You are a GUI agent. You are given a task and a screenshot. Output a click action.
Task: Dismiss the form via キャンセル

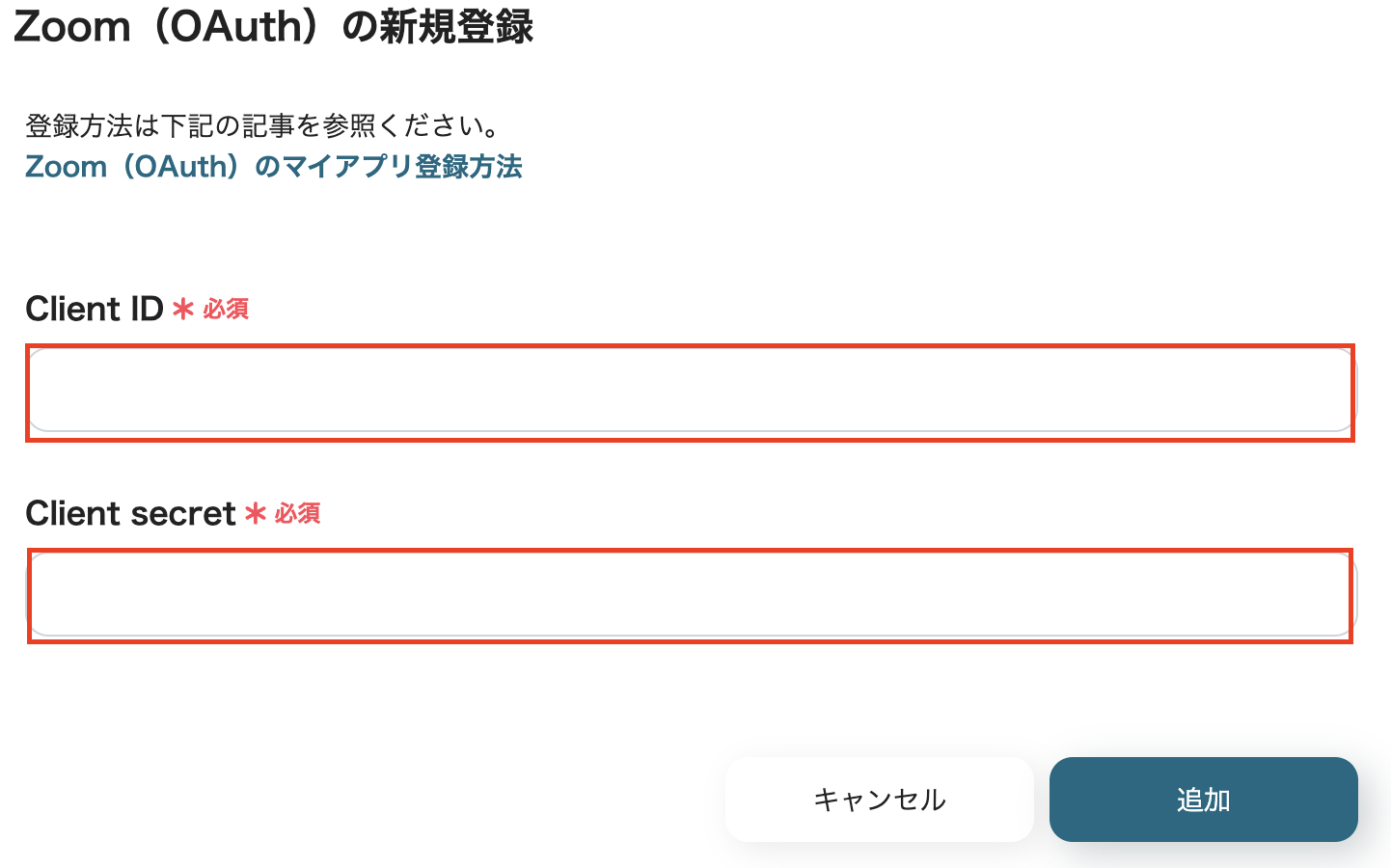pos(879,800)
